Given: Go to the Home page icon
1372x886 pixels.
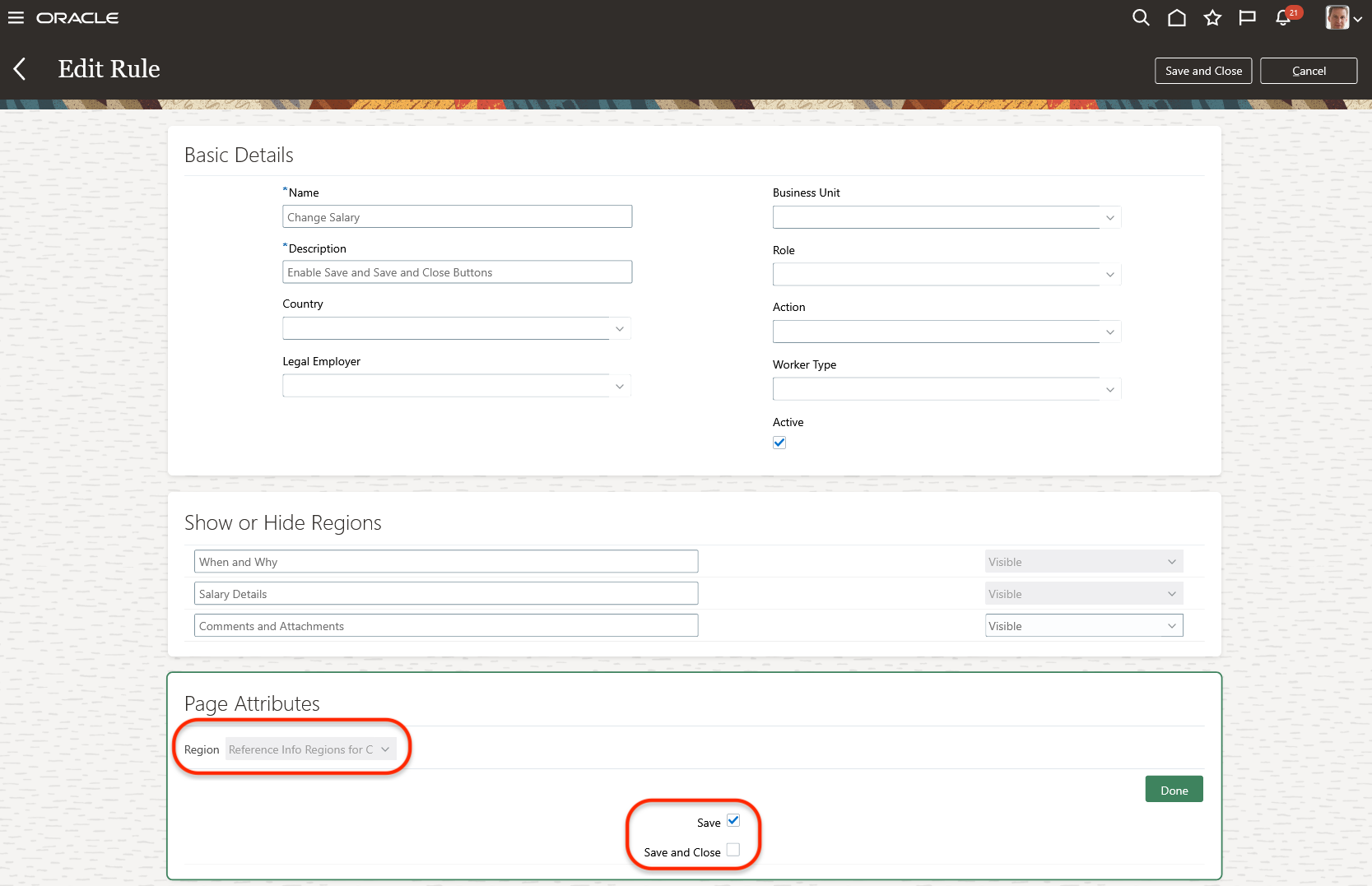Looking at the screenshot, I should [x=1176, y=18].
